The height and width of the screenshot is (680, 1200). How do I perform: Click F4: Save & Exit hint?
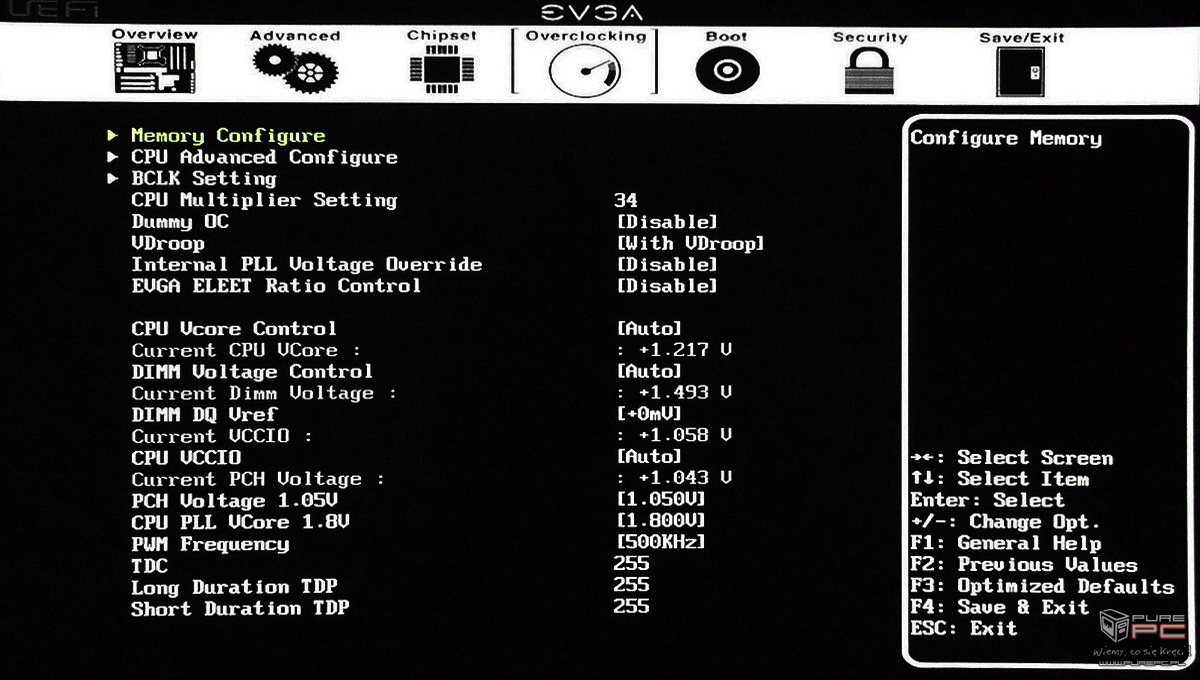pyautogui.click(x=999, y=608)
